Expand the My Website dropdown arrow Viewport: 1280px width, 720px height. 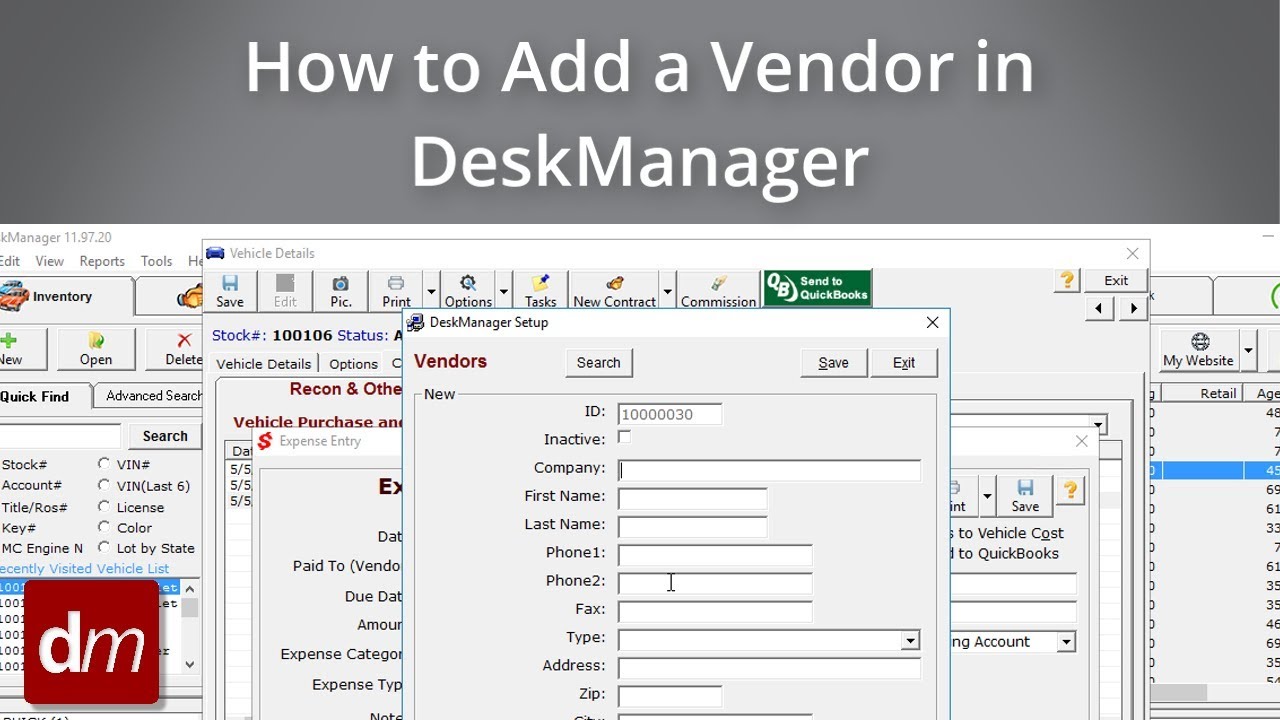click(x=1248, y=351)
